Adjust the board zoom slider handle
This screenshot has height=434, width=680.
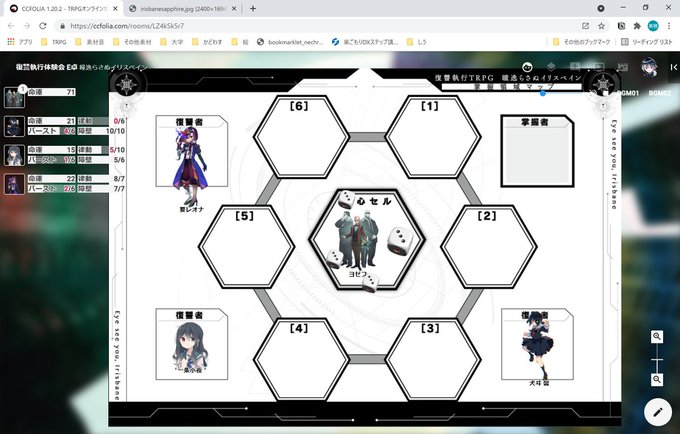(657, 359)
